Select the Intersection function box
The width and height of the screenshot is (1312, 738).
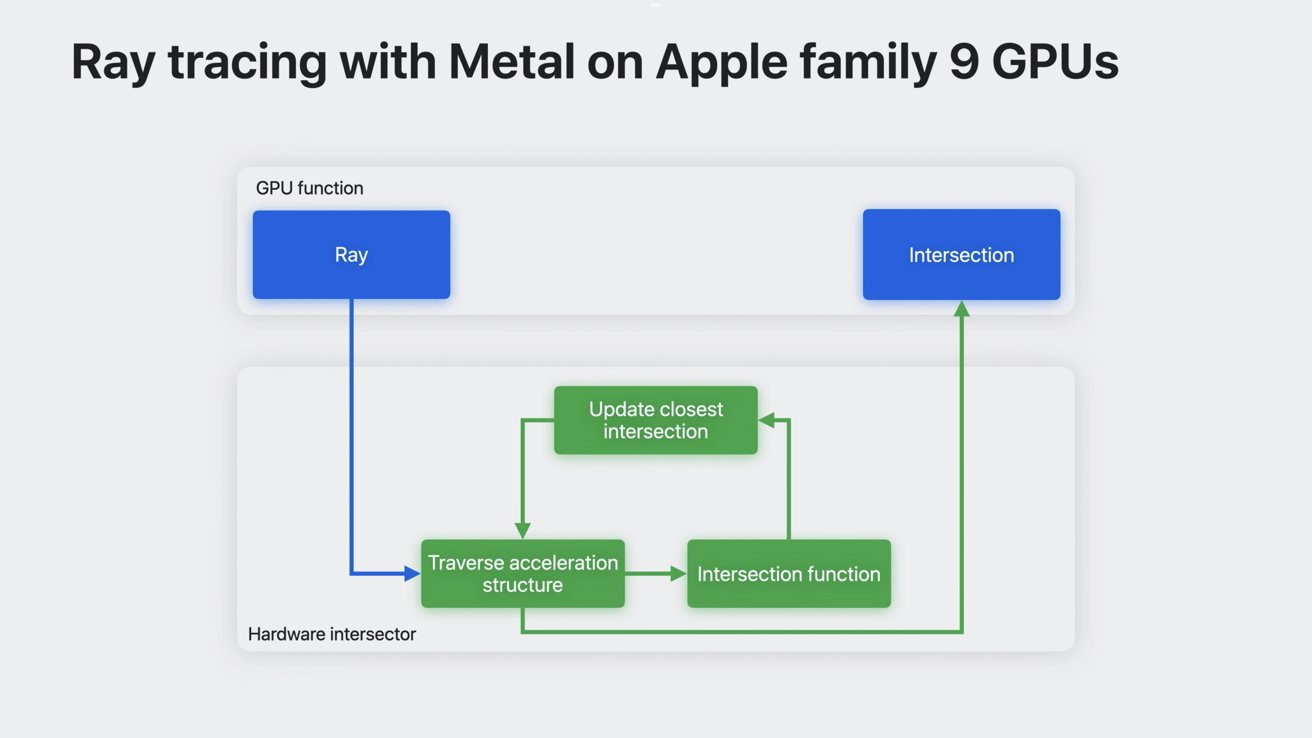pos(789,574)
